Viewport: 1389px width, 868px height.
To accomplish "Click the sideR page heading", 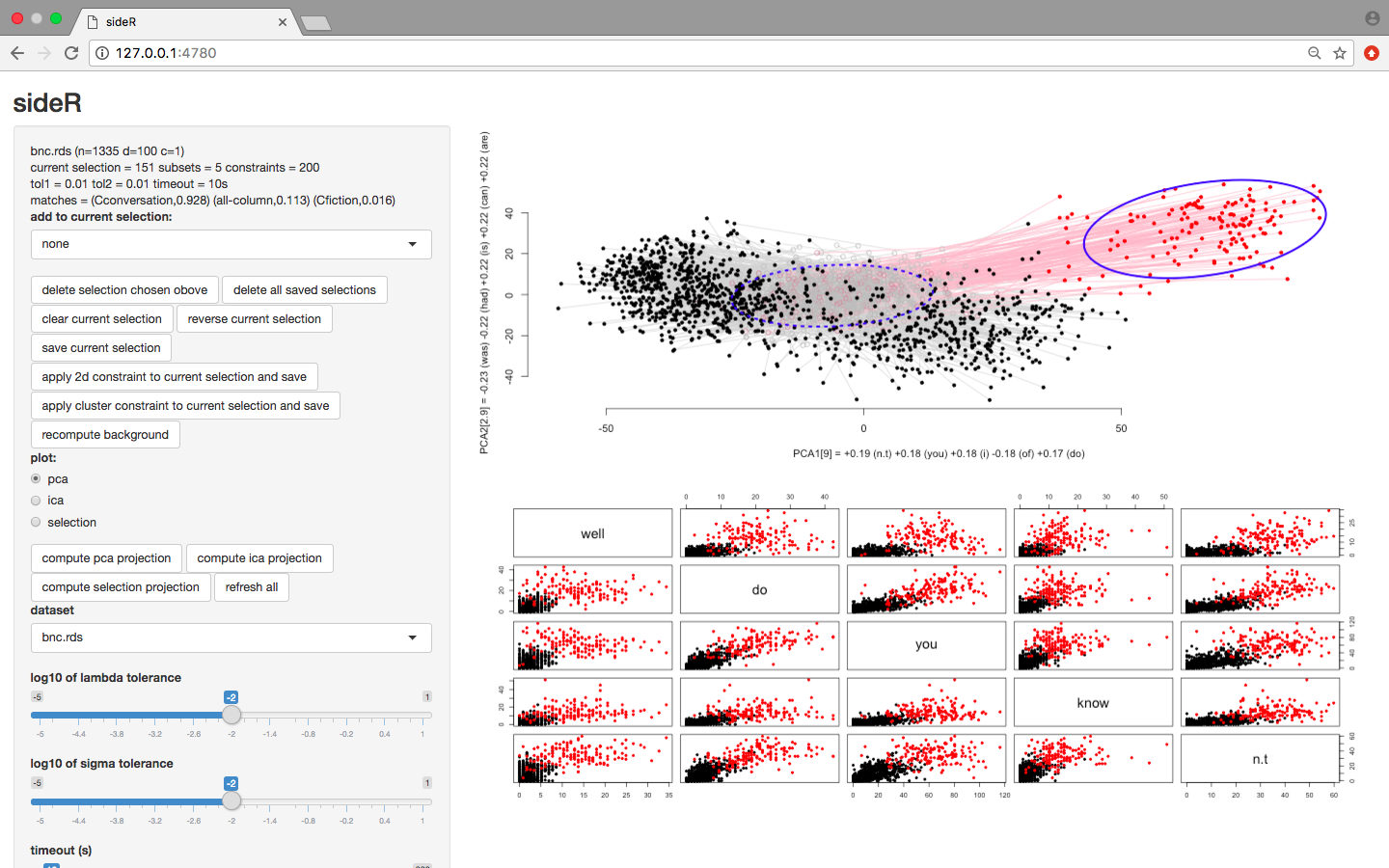I will tap(47, 103).
